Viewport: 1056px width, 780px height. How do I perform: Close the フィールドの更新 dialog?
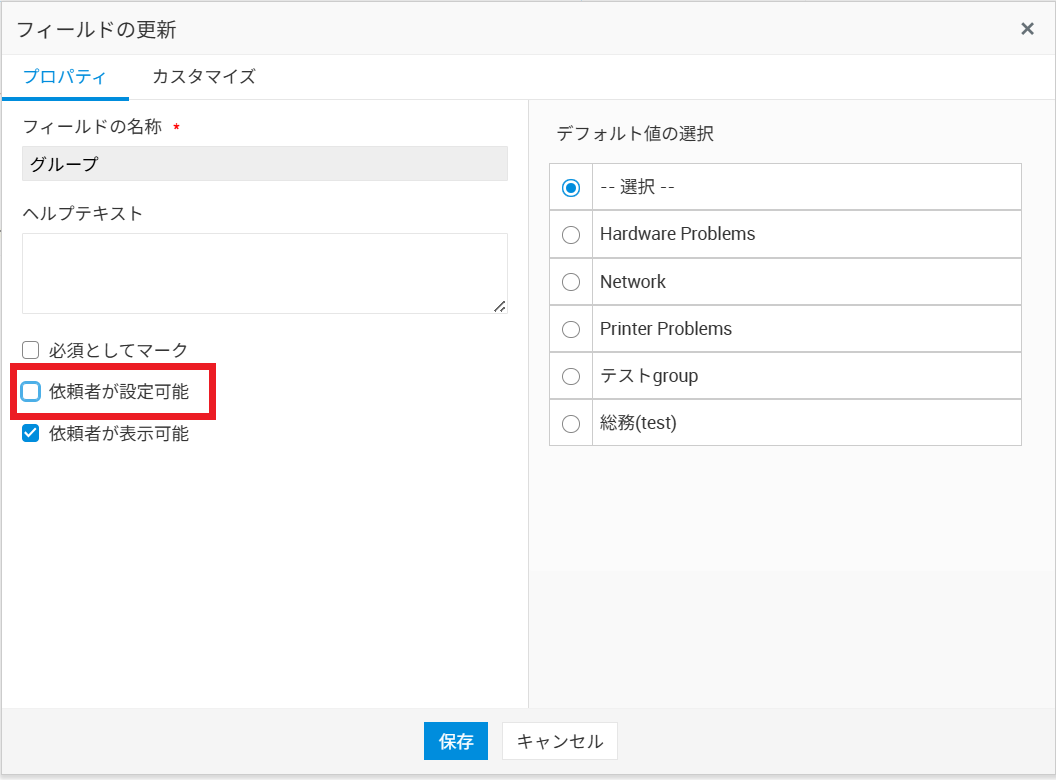click(1027, 29)
